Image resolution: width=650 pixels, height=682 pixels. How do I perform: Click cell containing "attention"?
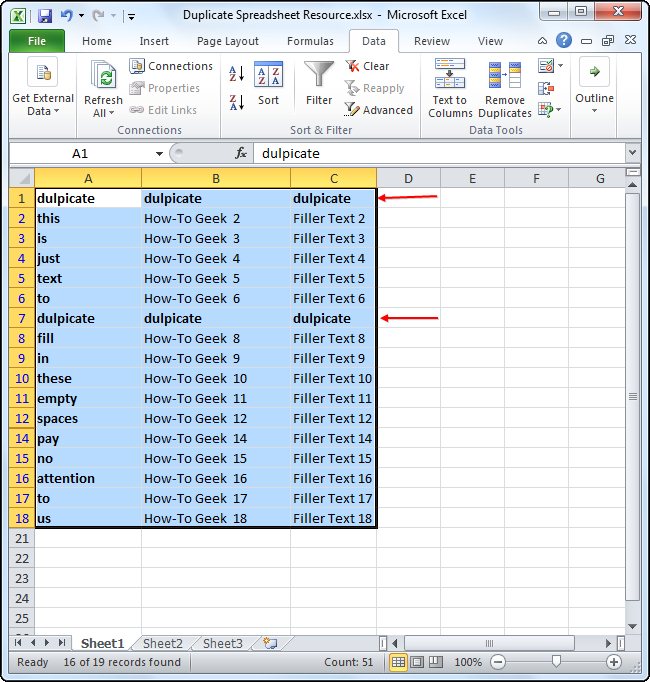88,478
